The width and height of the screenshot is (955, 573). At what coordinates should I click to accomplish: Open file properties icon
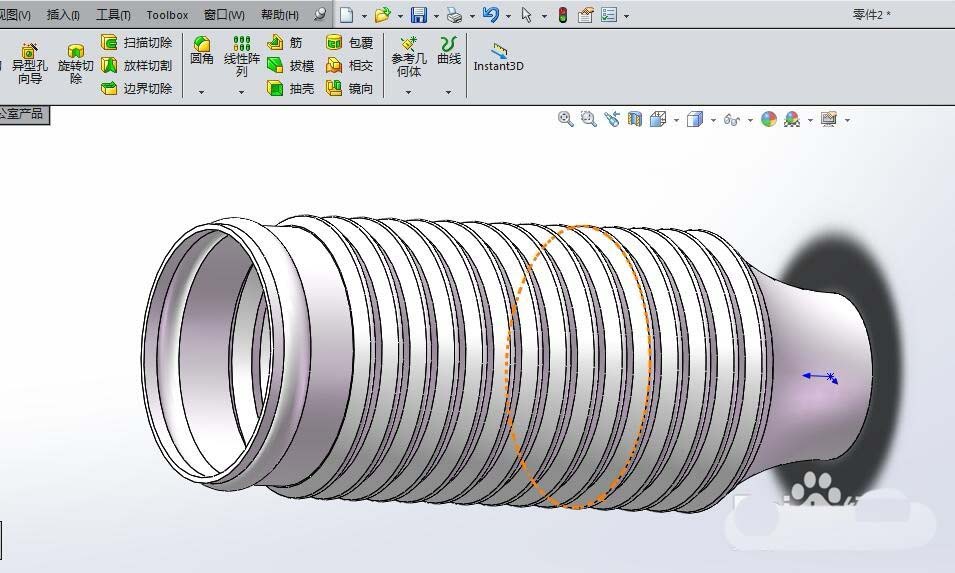[585, 15]
